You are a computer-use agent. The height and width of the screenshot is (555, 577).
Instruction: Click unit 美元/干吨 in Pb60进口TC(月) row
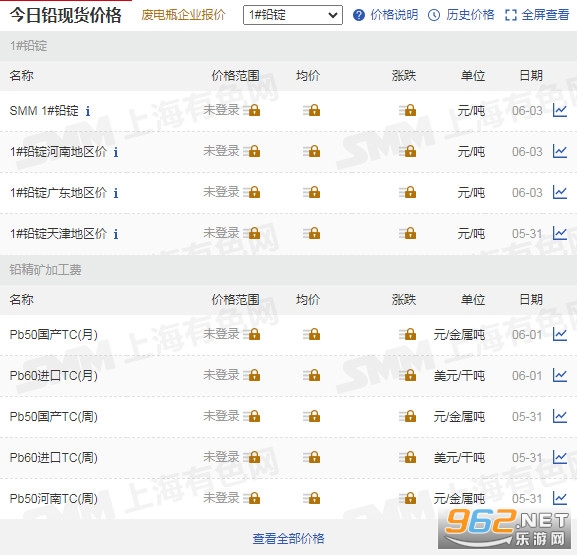(x=459, y=376)
